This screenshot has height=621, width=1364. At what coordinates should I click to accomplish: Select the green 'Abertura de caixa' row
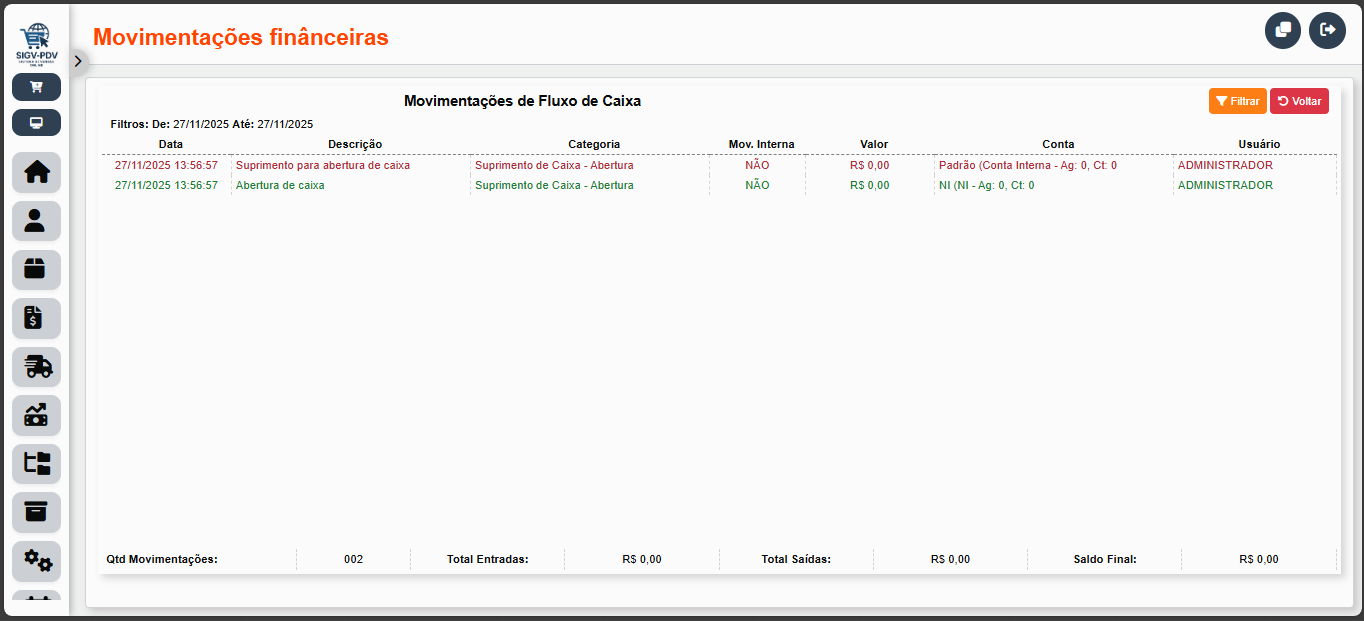coord(280,185)
